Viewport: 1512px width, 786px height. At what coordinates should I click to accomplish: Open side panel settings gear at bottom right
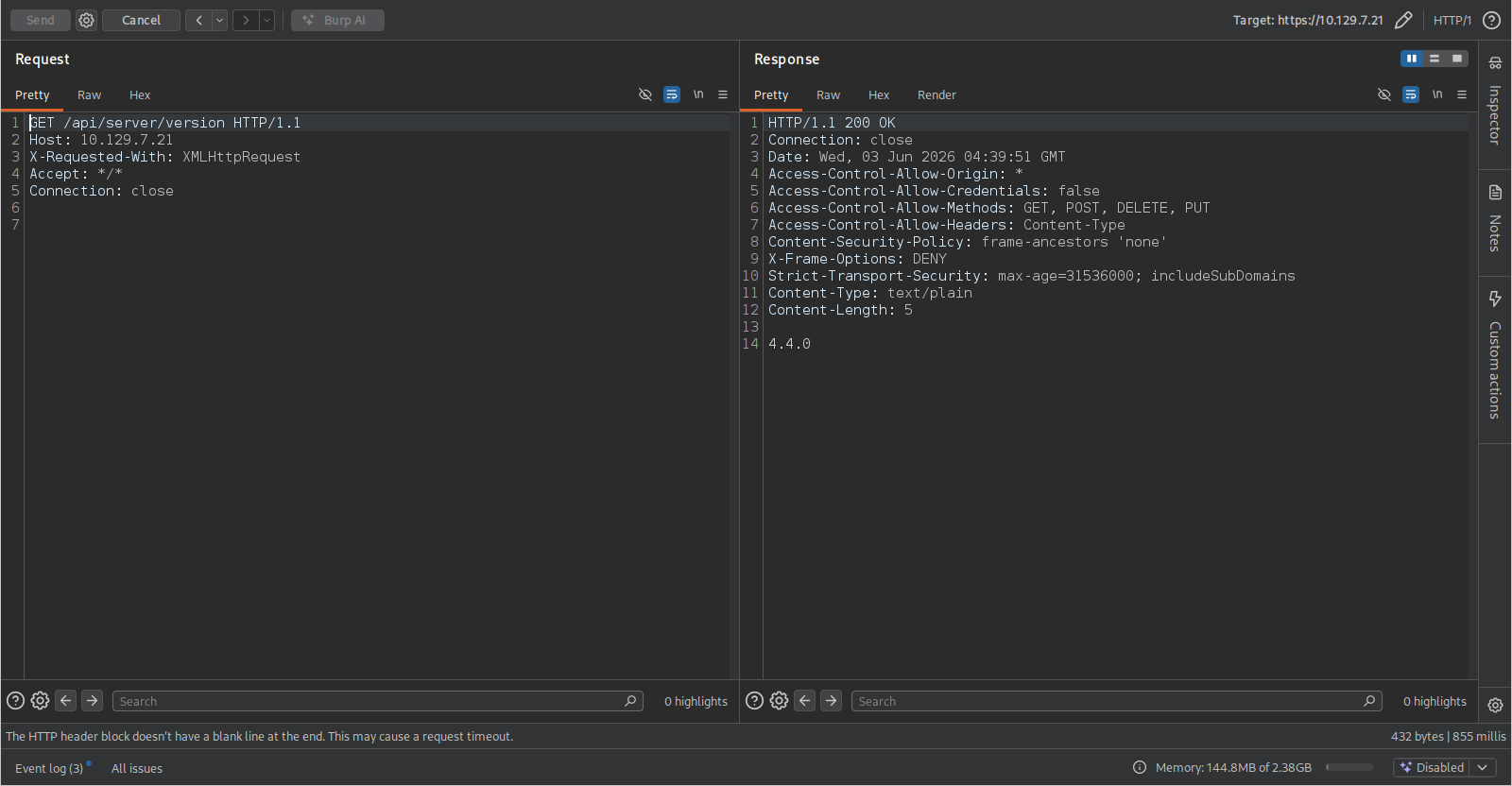tap(1495, 705)
